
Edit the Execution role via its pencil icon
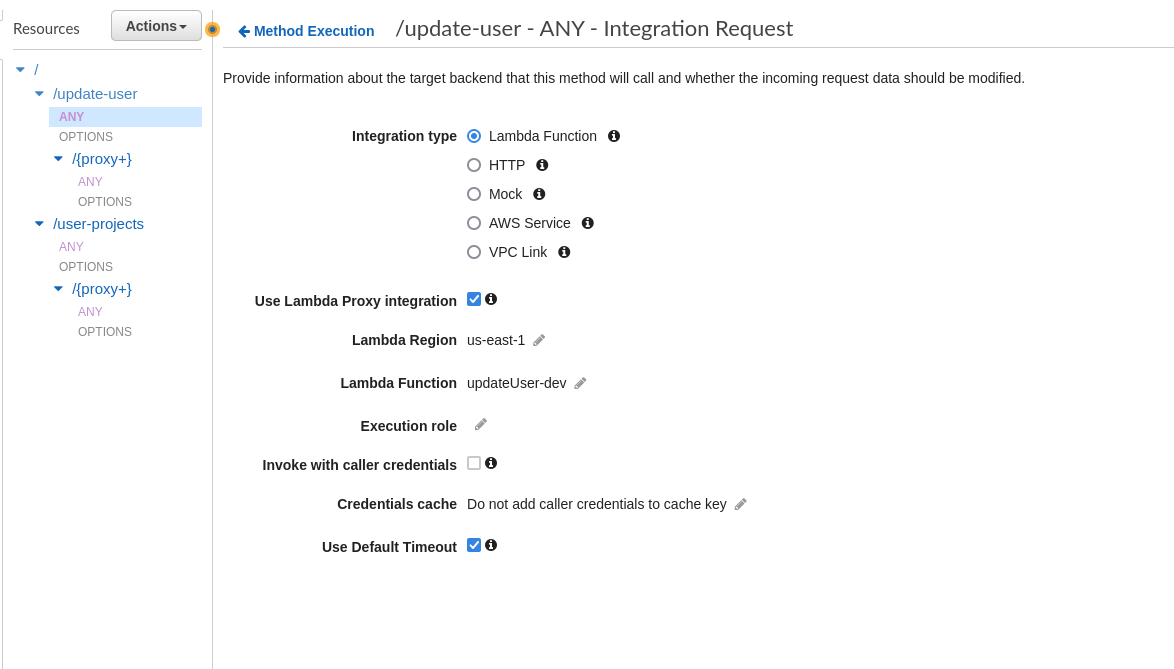tap(480, 424)
